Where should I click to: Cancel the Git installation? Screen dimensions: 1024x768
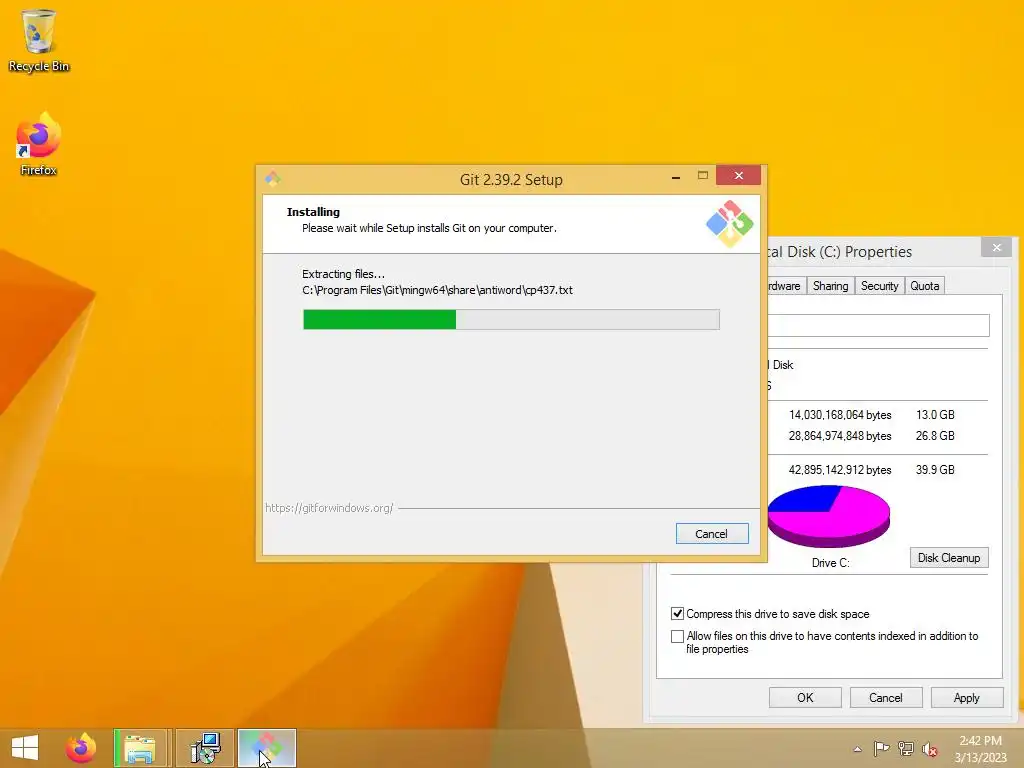coord(712,534)
